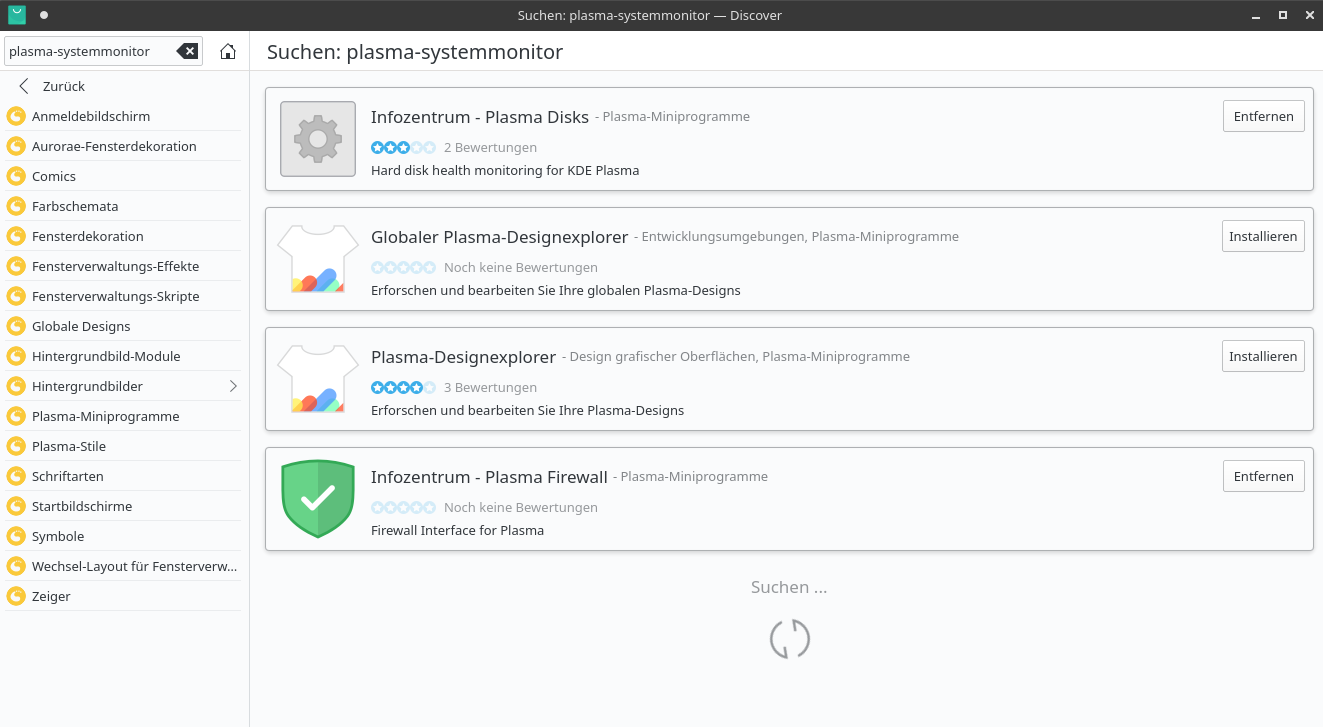1323x727 pixels.
Task: Click the Plasma Firewall Entfernen button
Action: (1263, 475)
